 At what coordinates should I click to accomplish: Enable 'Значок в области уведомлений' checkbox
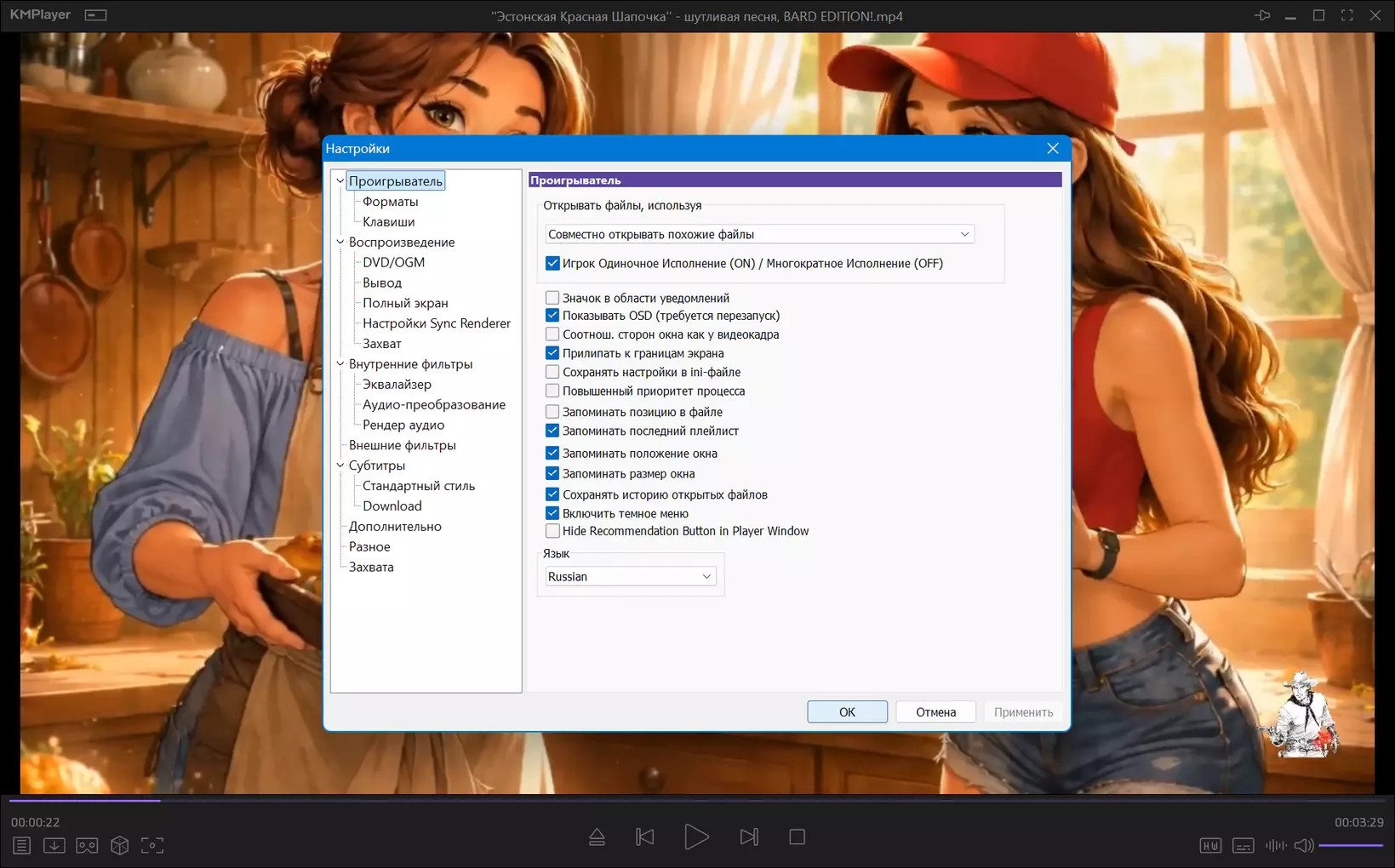(552, 298)
